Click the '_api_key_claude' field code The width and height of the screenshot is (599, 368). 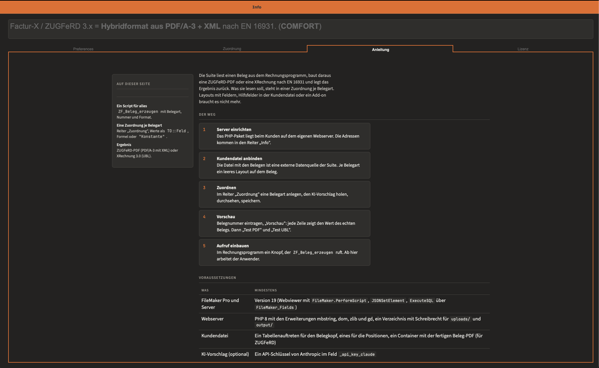358,355
